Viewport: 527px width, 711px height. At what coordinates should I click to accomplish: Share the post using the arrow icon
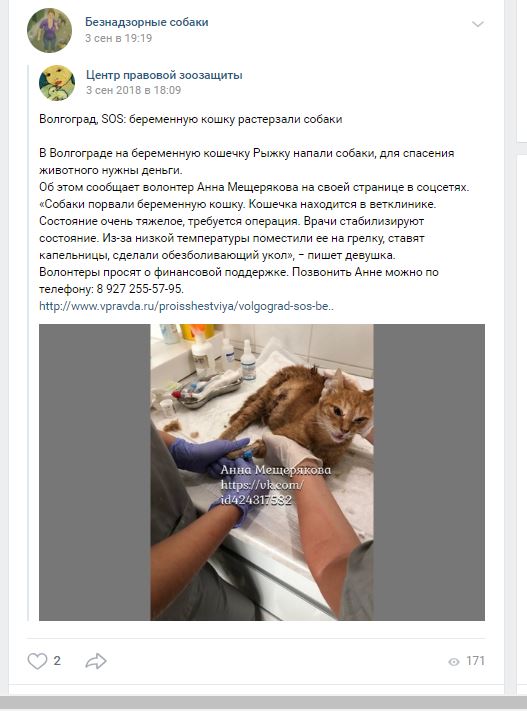tap(96, 661)
